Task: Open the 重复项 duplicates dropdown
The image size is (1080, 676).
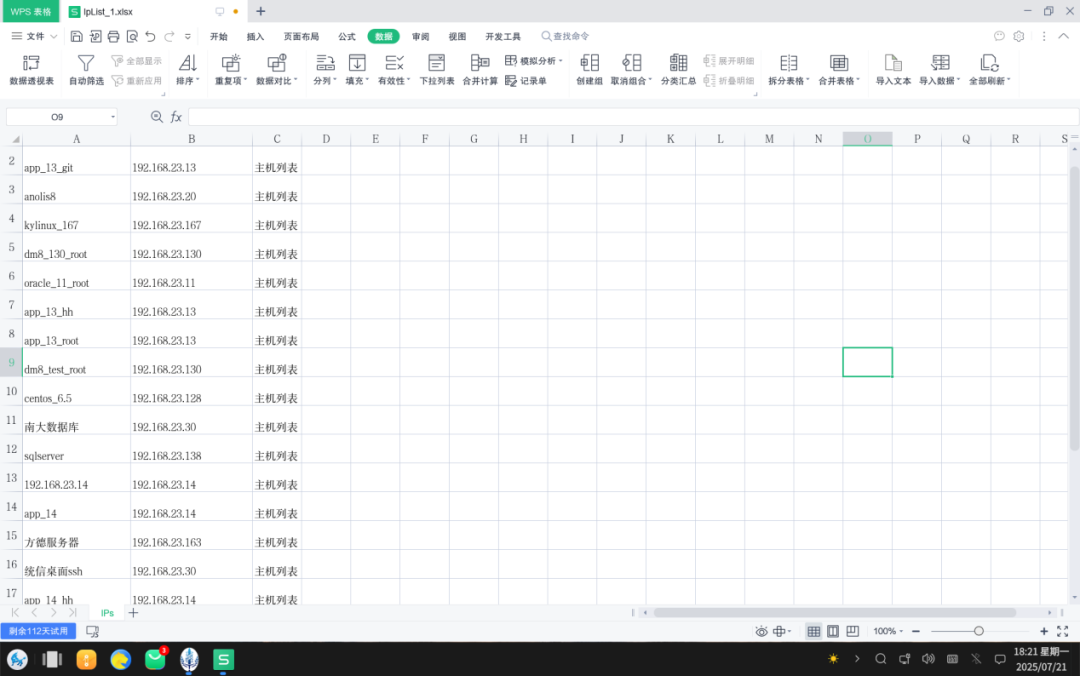Action: tap(231, 70)
